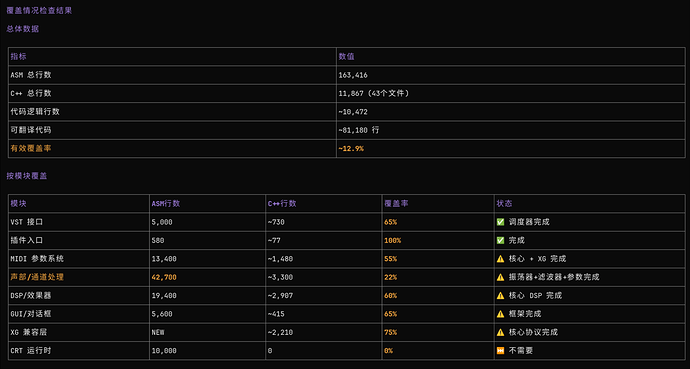Select the 代码逻辑行数 cell

point(35,112)
